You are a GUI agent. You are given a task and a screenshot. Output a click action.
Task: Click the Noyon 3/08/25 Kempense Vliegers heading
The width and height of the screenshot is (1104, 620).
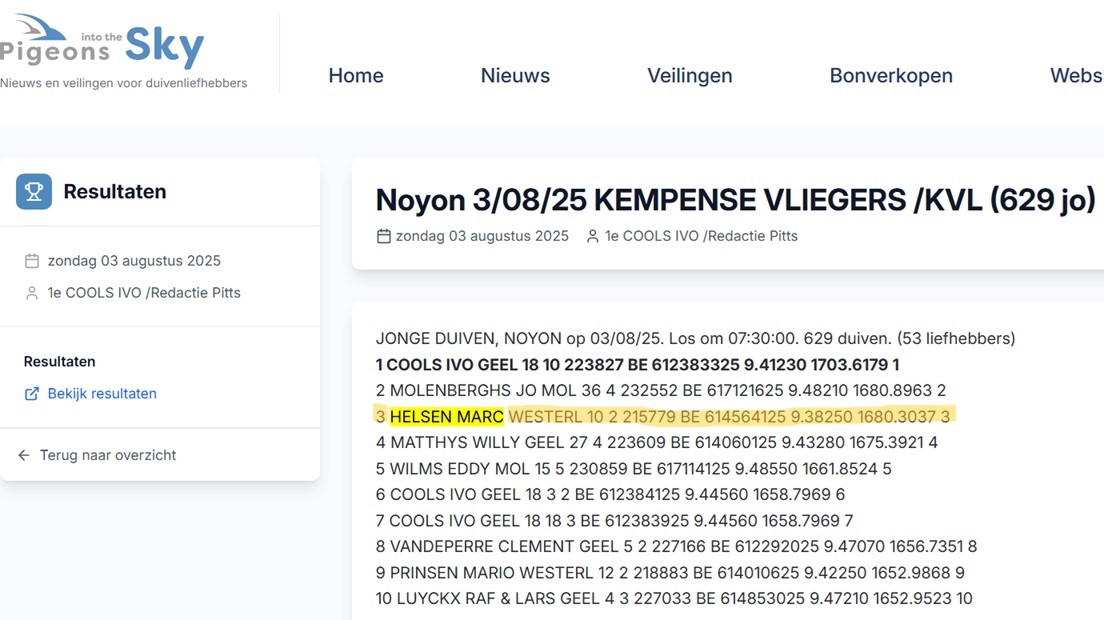(735, 200)
